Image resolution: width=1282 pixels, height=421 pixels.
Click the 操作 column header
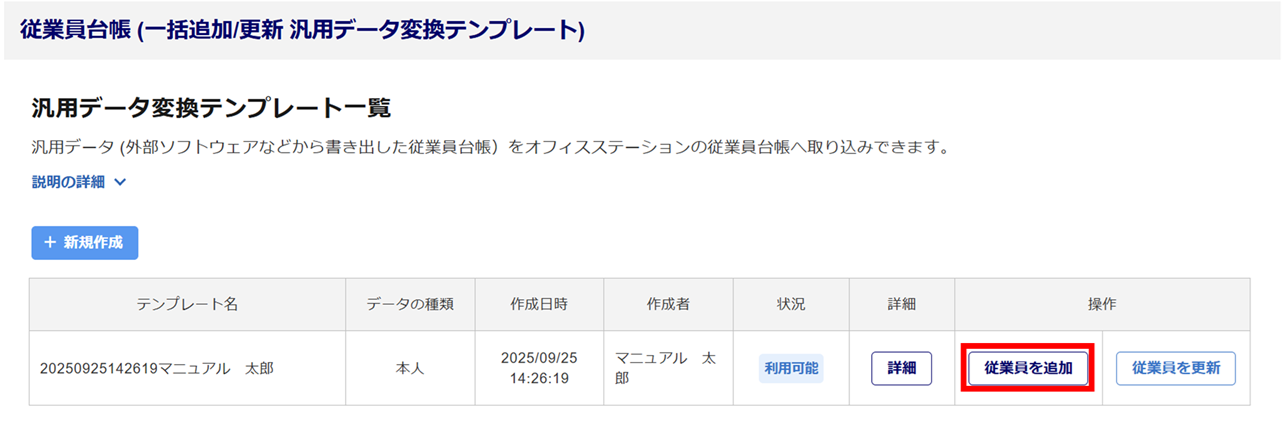pos(1102,304)
